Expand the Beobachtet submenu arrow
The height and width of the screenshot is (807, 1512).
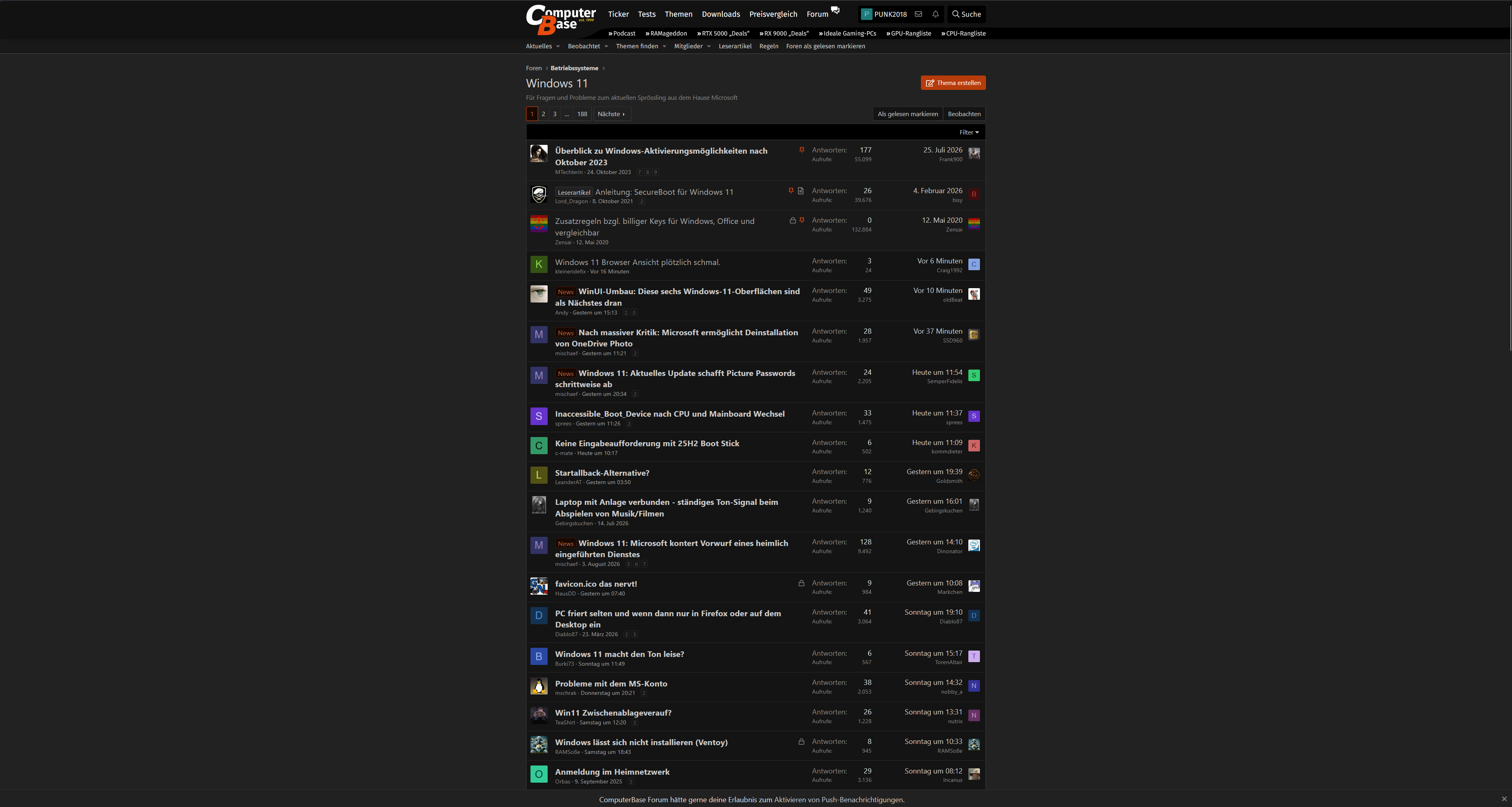[606, 46]
